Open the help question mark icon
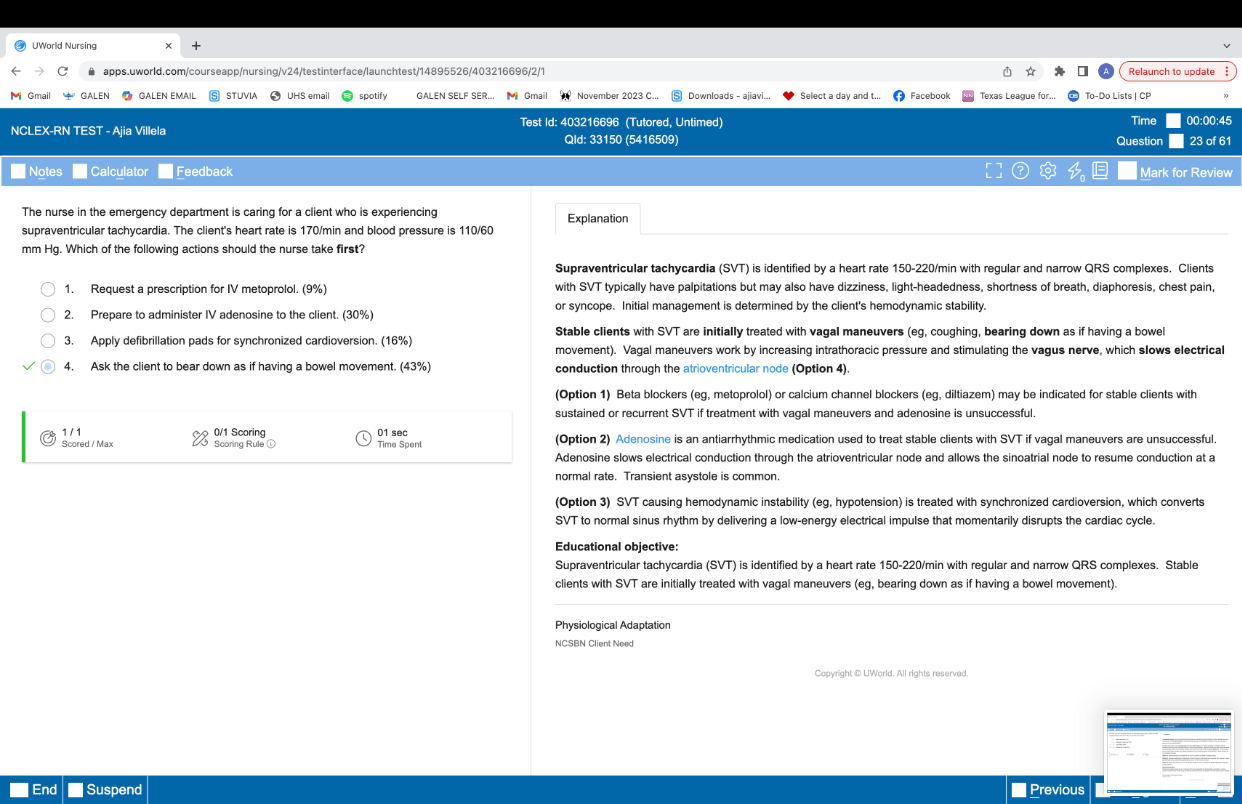The width and height of the screenshot is (1242, 804). point(1020,171)
